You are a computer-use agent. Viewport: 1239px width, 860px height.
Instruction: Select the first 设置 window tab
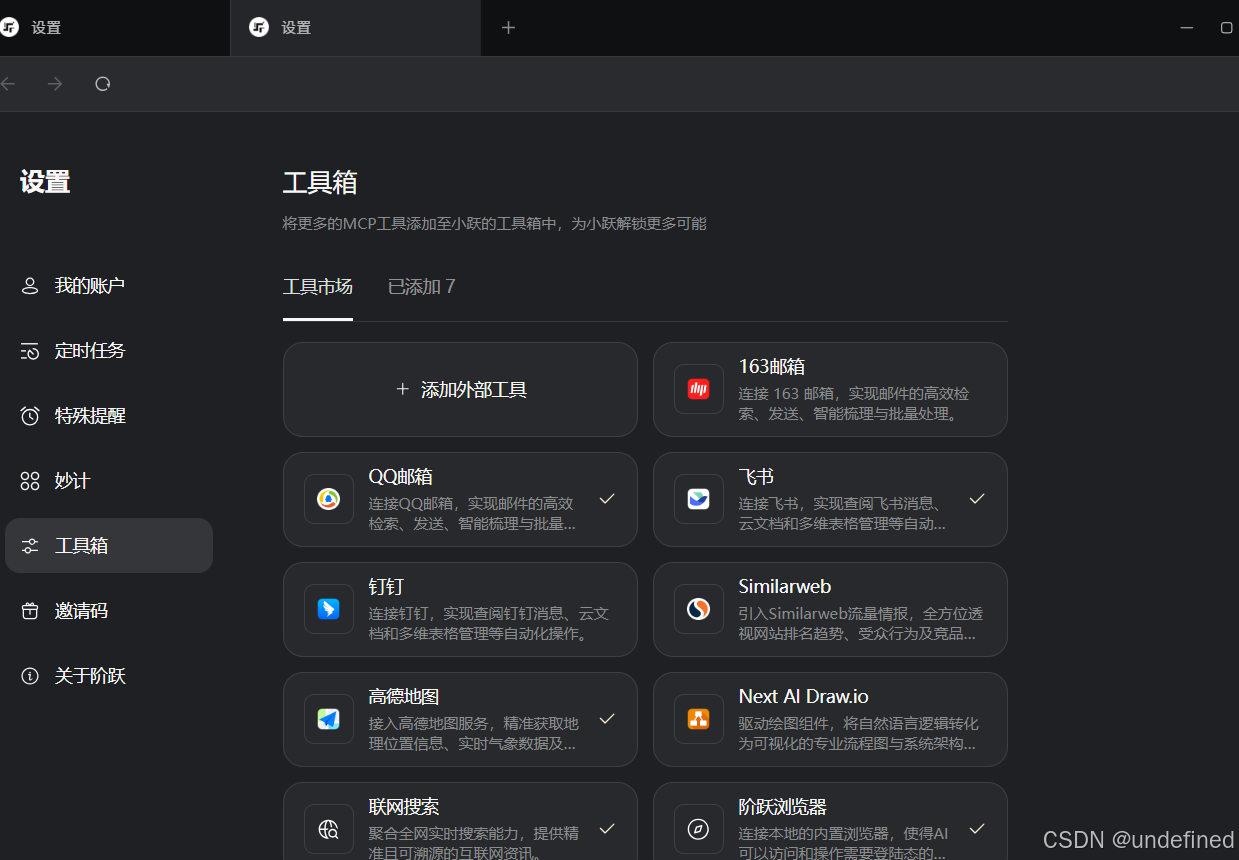point(115,28)
